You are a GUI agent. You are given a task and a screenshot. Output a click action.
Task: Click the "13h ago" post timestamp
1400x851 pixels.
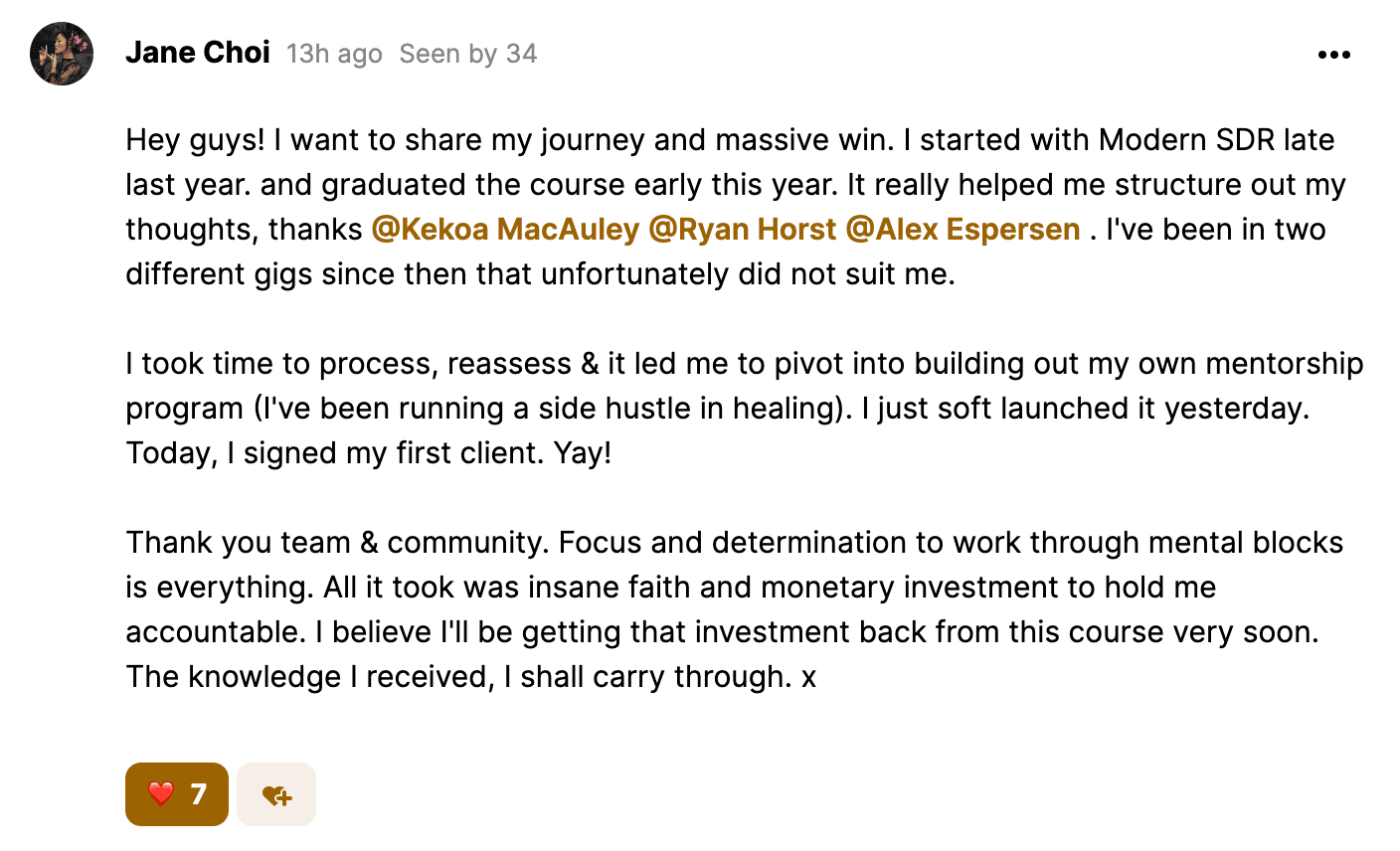point(334,54)
